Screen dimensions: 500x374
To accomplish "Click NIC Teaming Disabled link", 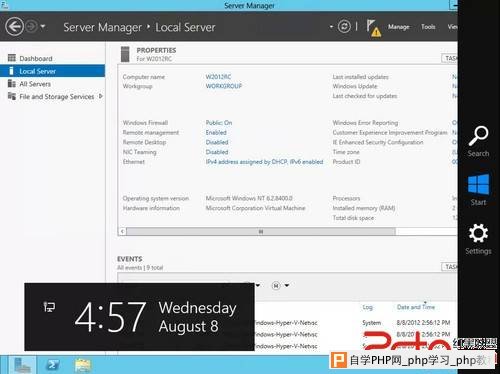I will tap(217, 152).
